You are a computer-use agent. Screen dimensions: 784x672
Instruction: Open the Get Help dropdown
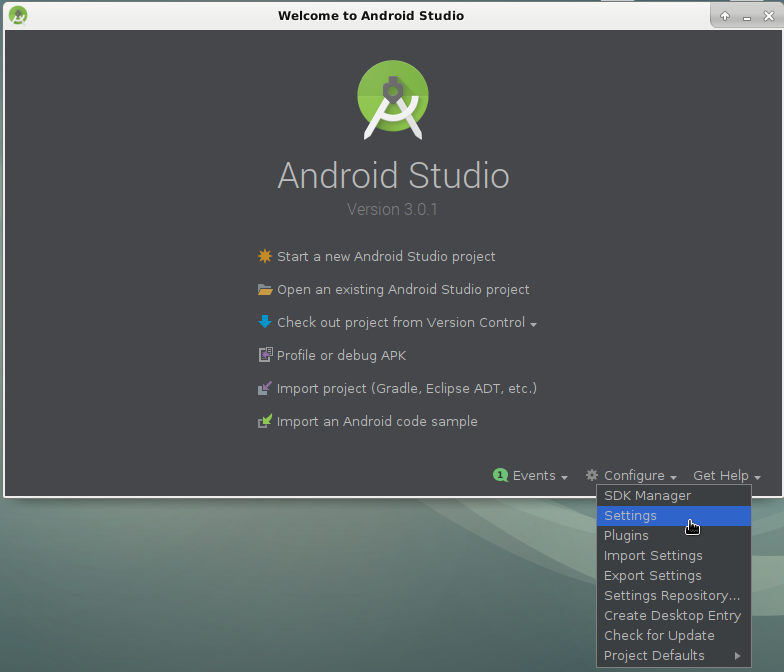click(727, 476)
